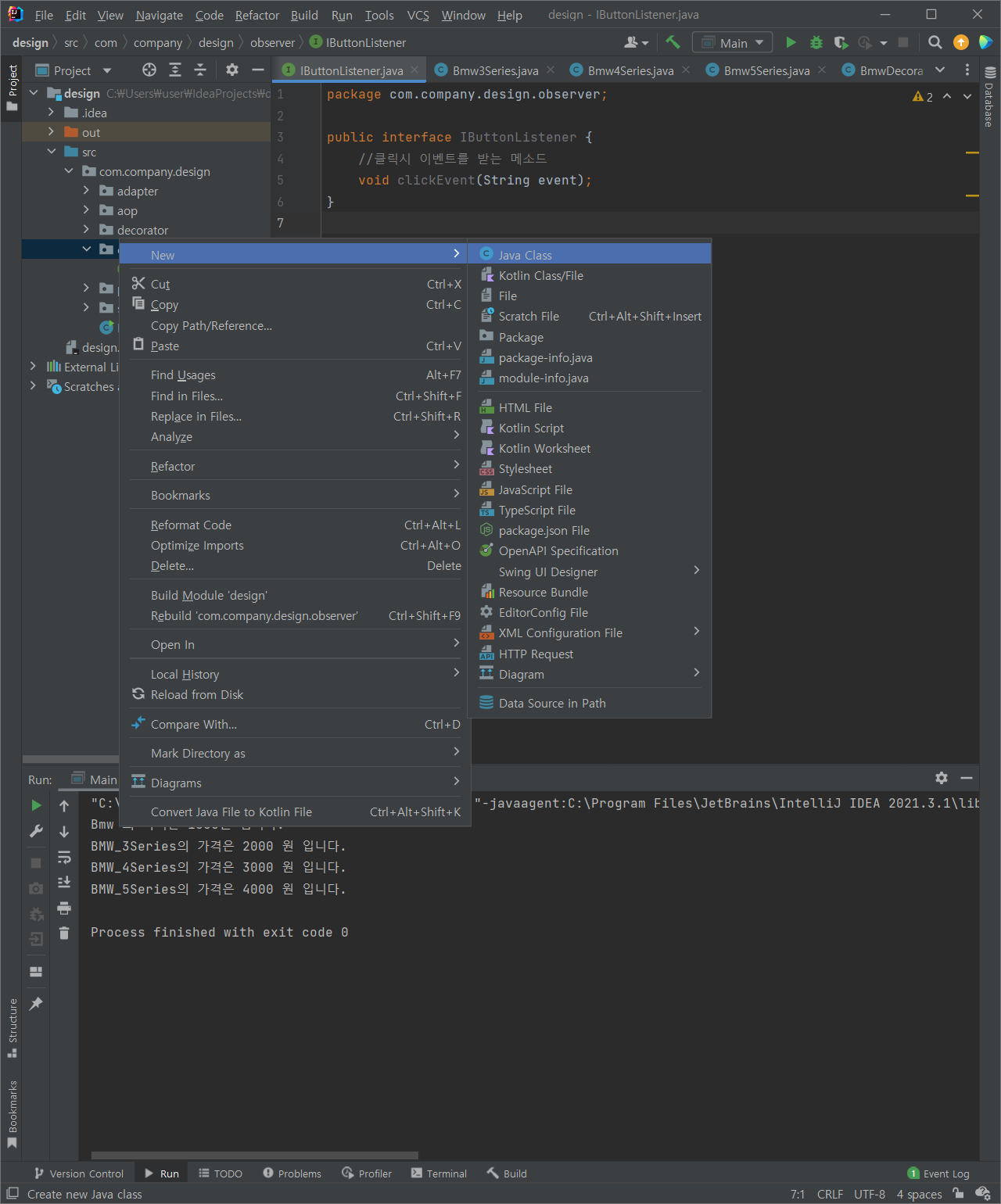Open Version Control tool window
This screenshot has width=1001, height=1204.
tap(79, 1174)
